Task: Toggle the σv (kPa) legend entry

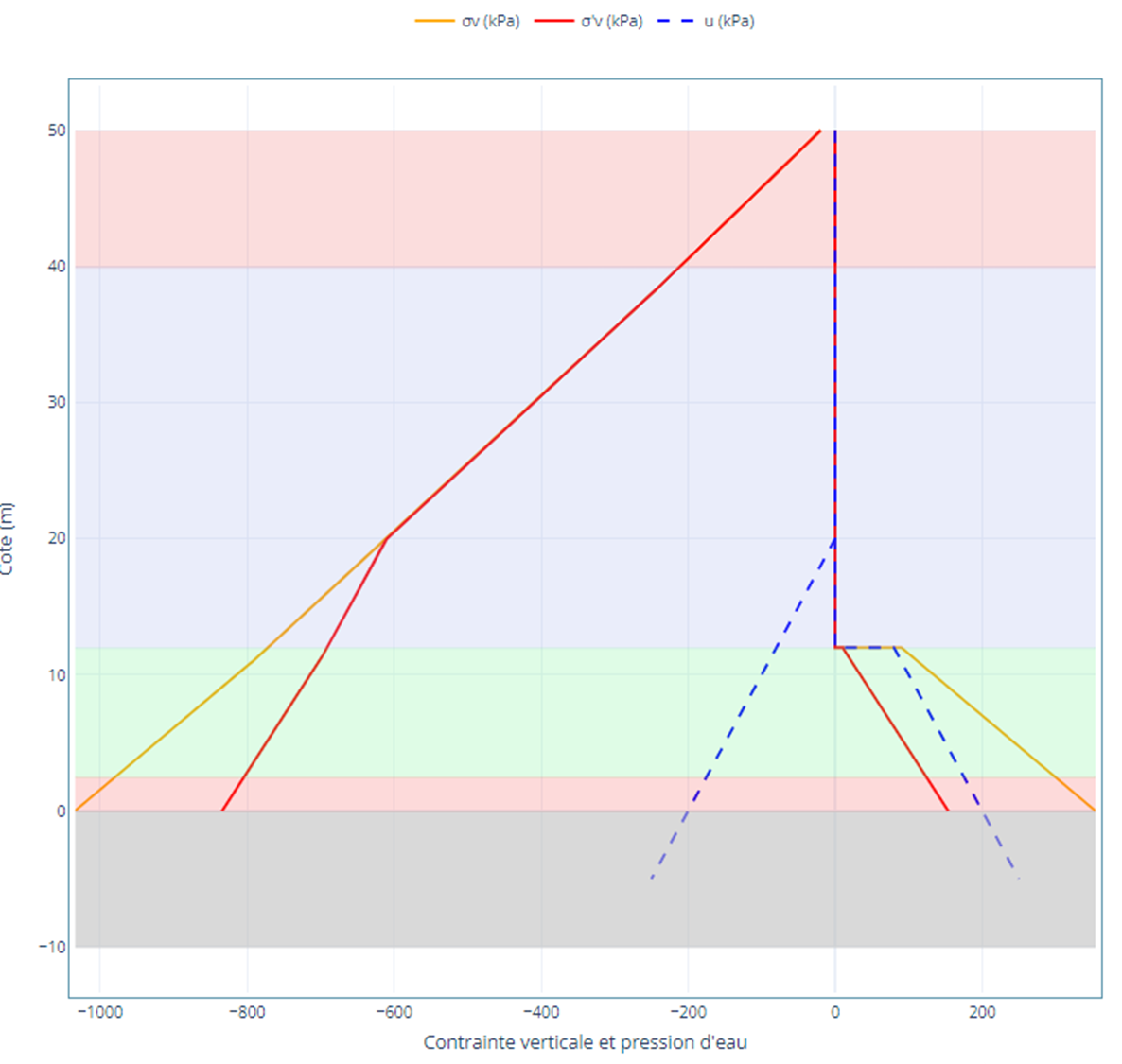Action: (490, 21)
